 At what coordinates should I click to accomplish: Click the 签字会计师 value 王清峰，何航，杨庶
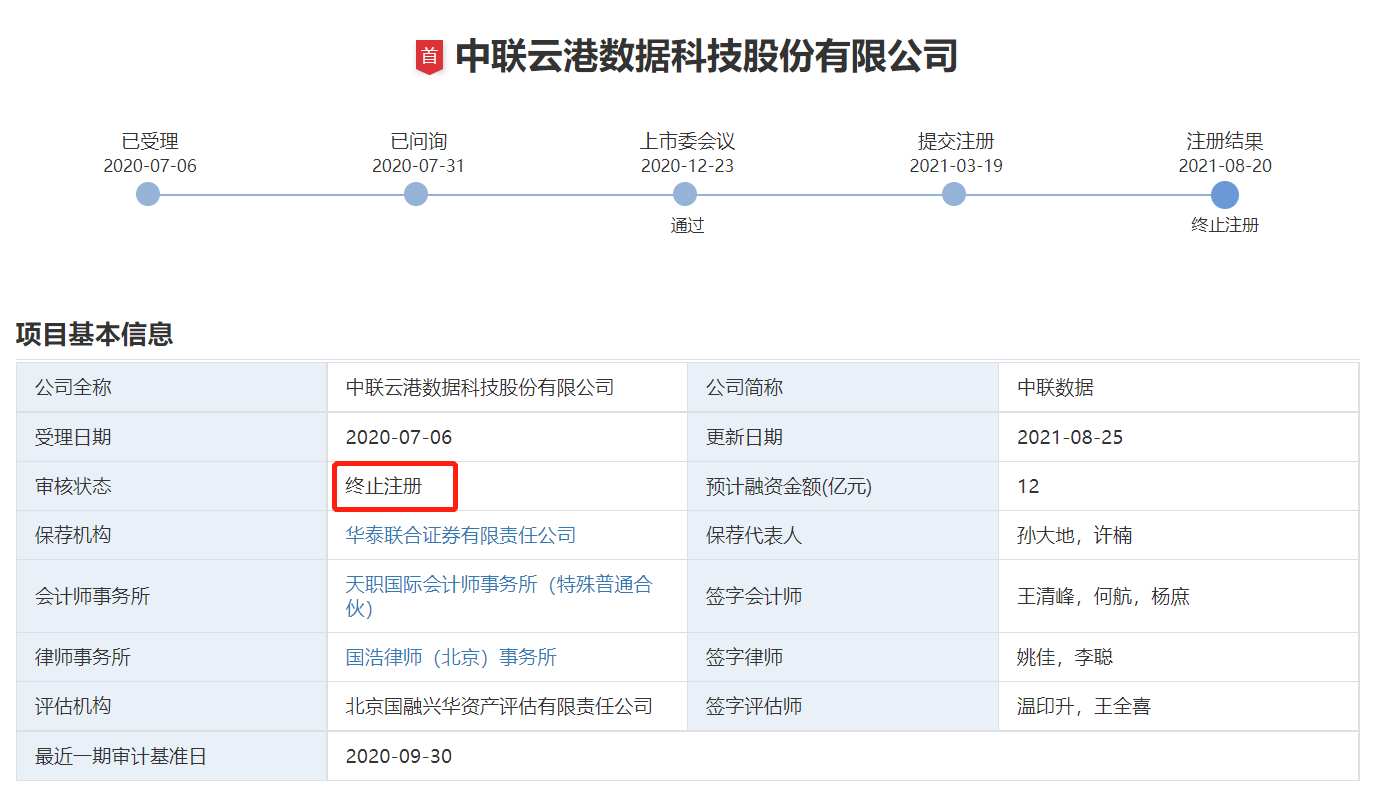(x=1103, y=596)
